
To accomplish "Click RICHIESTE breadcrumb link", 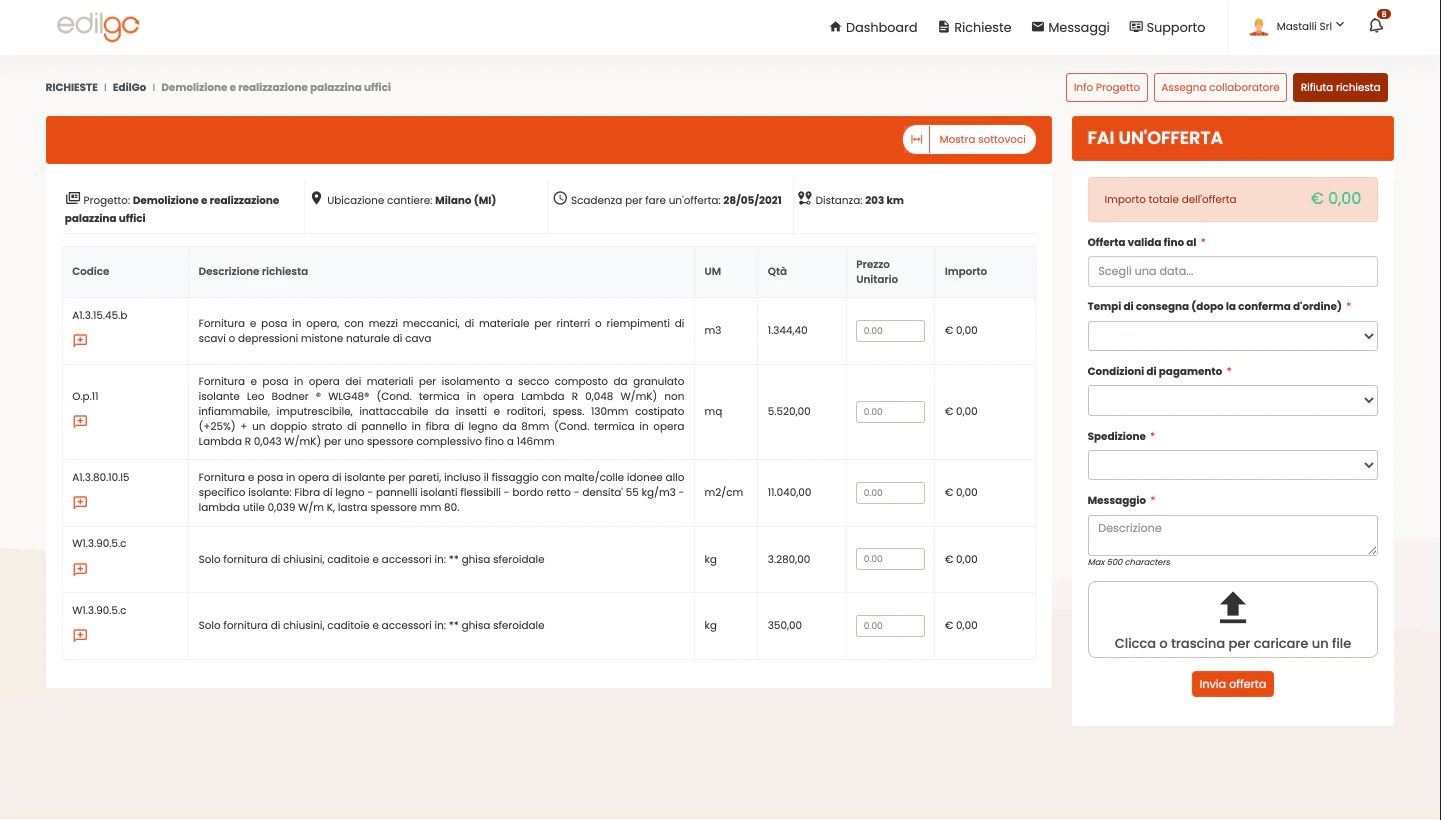I will (x=71, y=87).
